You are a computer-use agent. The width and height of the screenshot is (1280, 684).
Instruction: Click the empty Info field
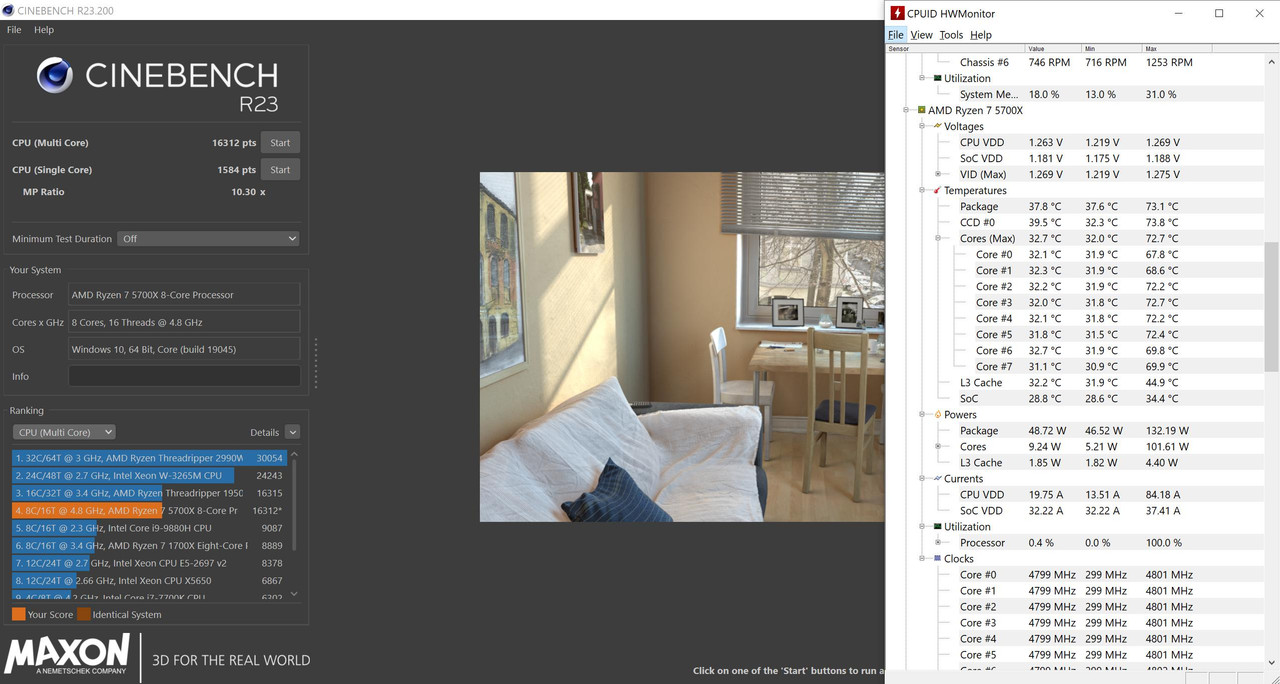pyautogui.click(x=184, y=376)
